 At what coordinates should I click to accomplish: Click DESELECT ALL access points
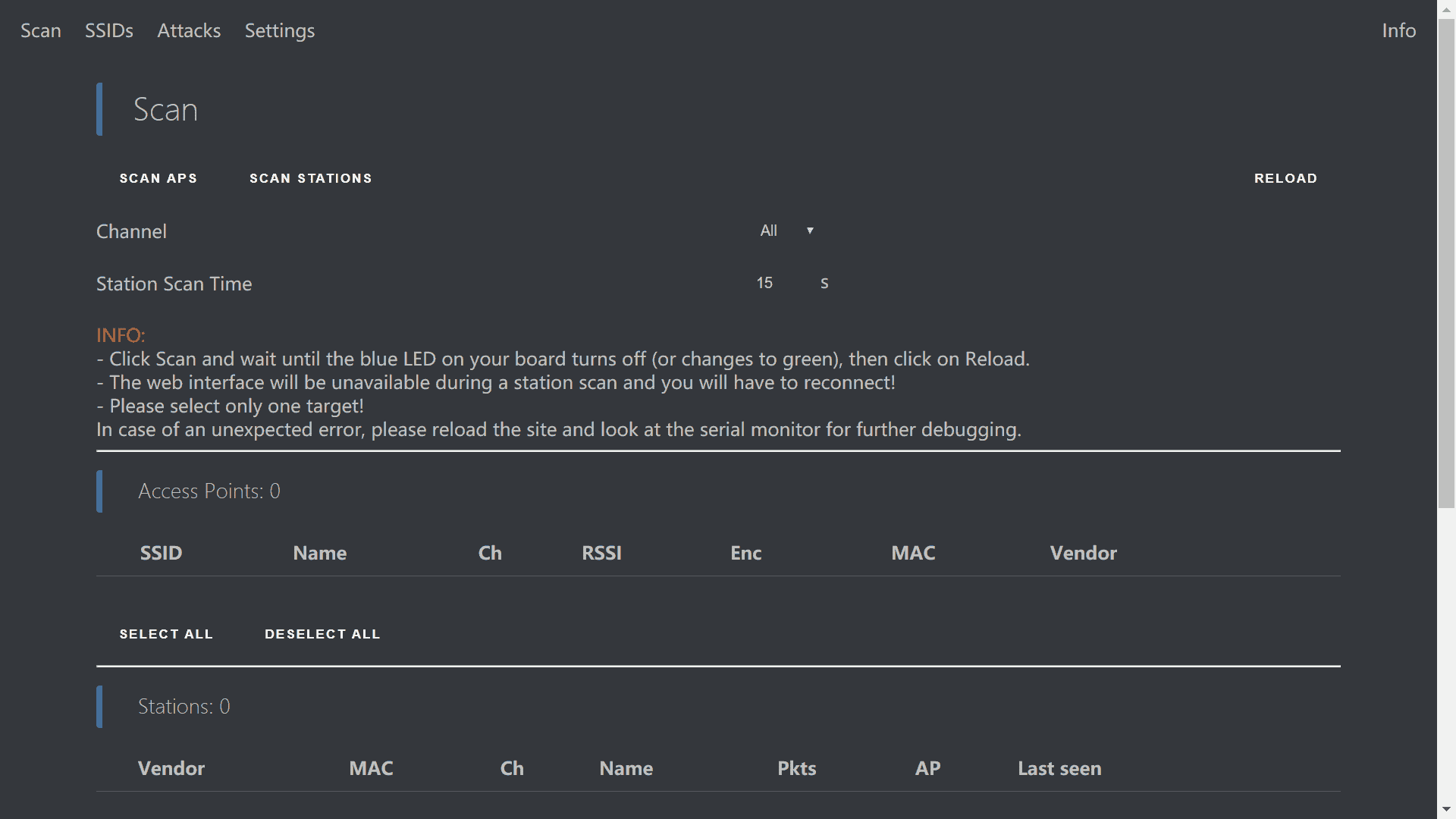322,634
